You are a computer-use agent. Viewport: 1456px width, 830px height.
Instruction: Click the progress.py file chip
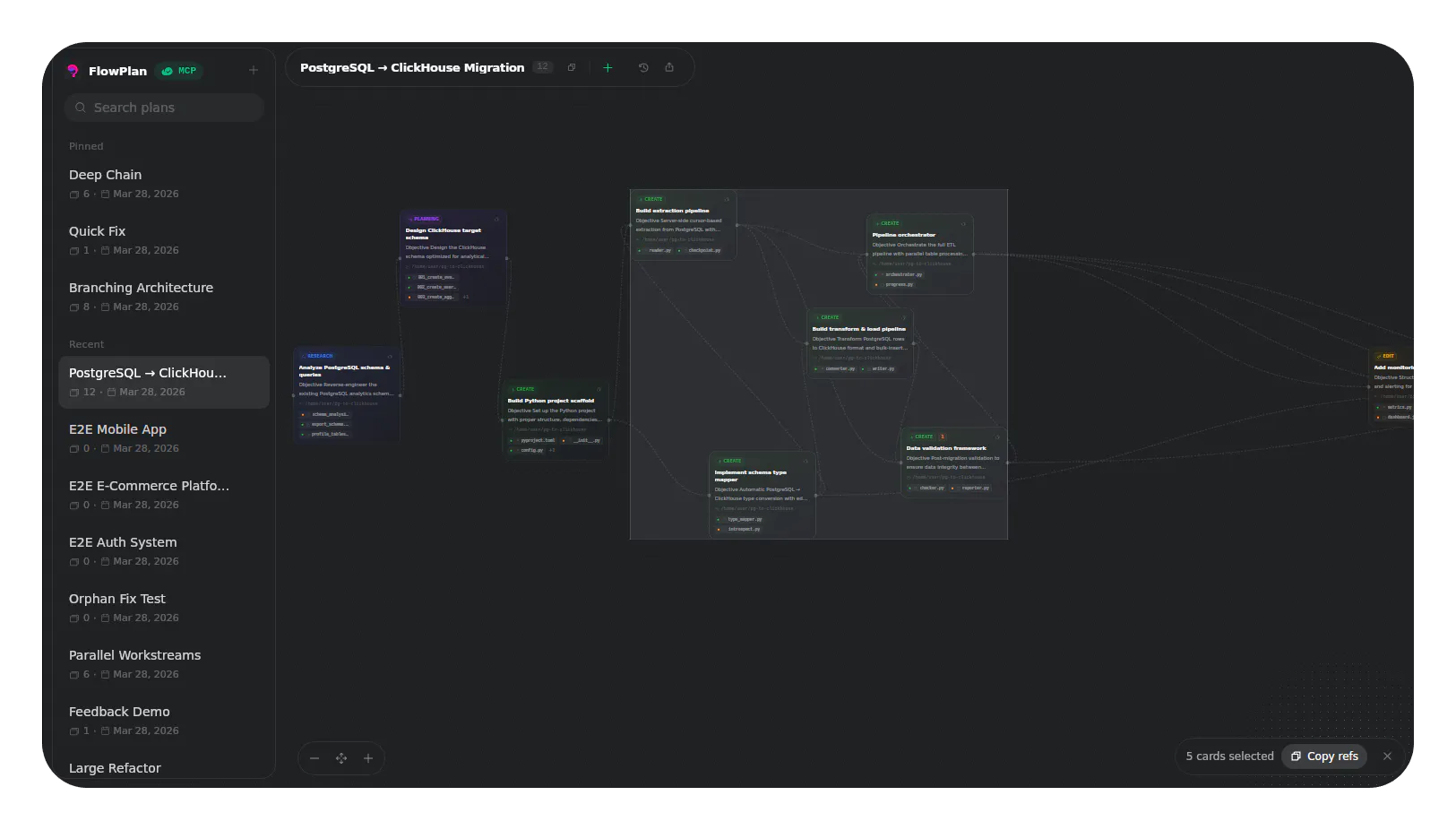click(x=895, y=284)
